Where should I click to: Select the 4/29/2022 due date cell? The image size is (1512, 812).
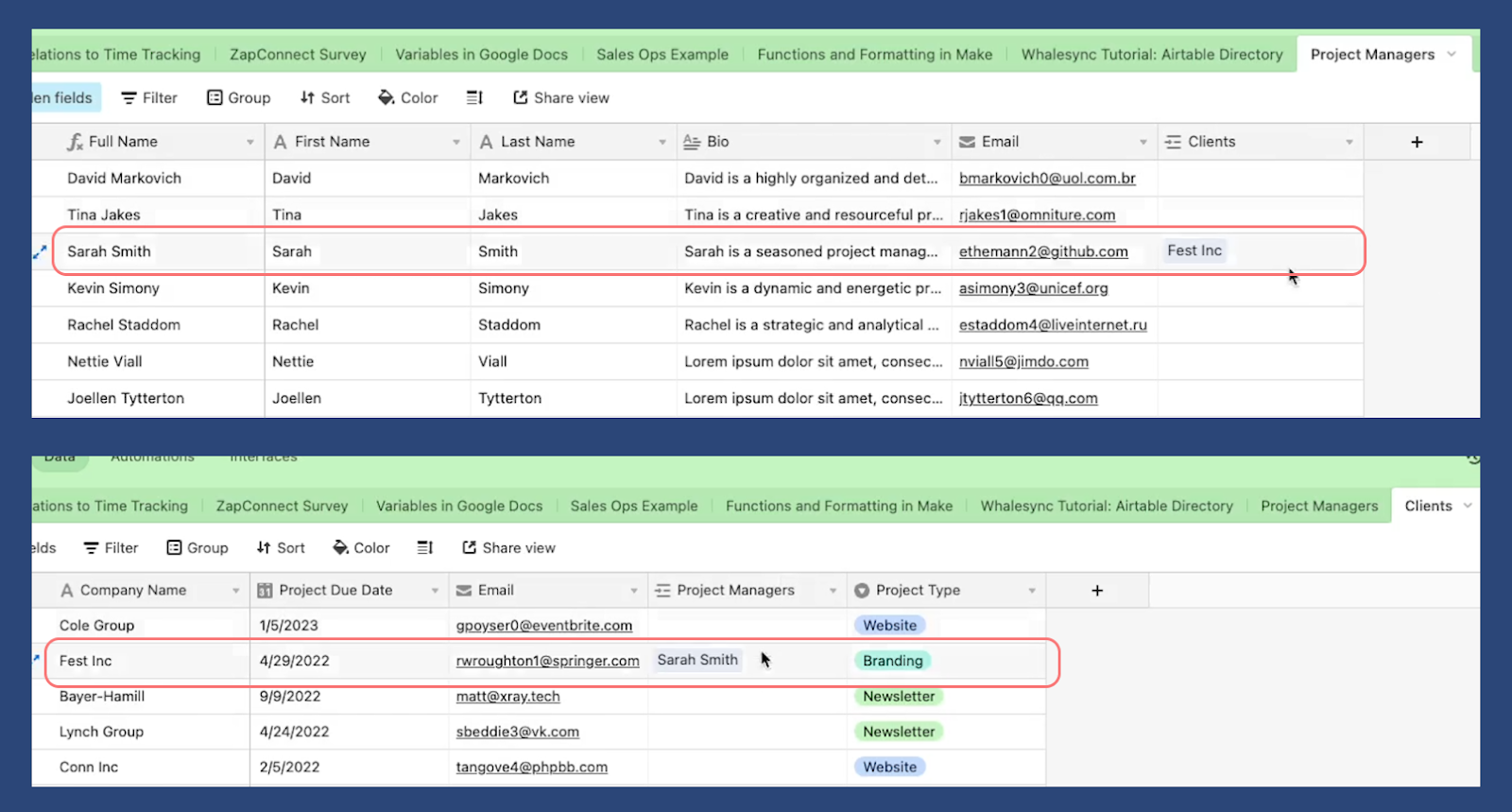(x=350, y=661)
